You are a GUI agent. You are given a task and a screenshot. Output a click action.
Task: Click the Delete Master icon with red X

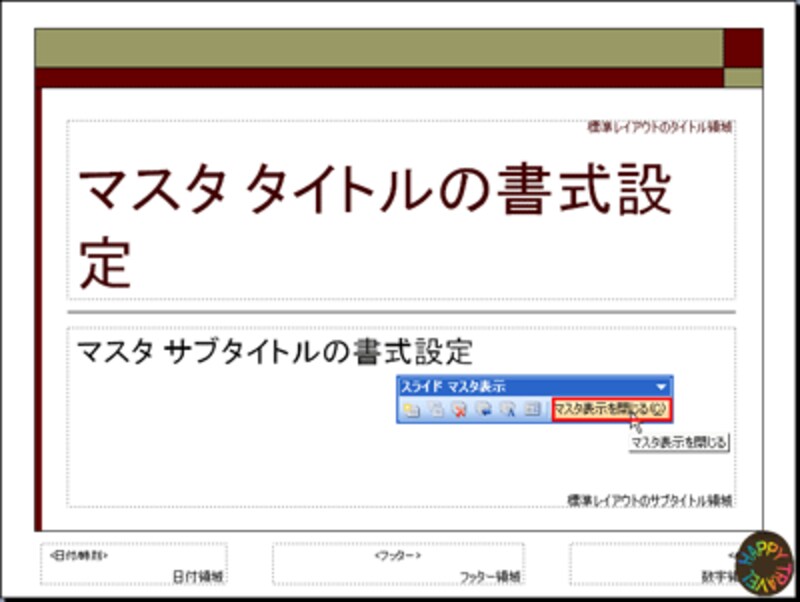(460, 409)
